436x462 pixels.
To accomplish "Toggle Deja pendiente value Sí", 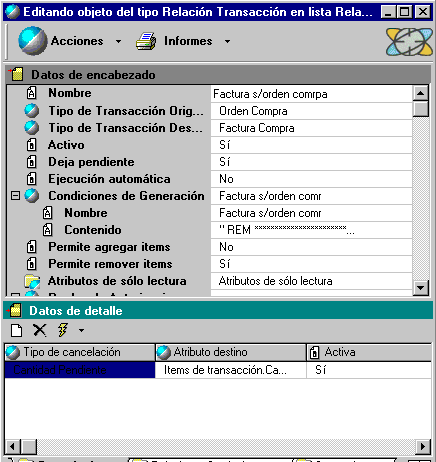I will [x=311, y=162].
